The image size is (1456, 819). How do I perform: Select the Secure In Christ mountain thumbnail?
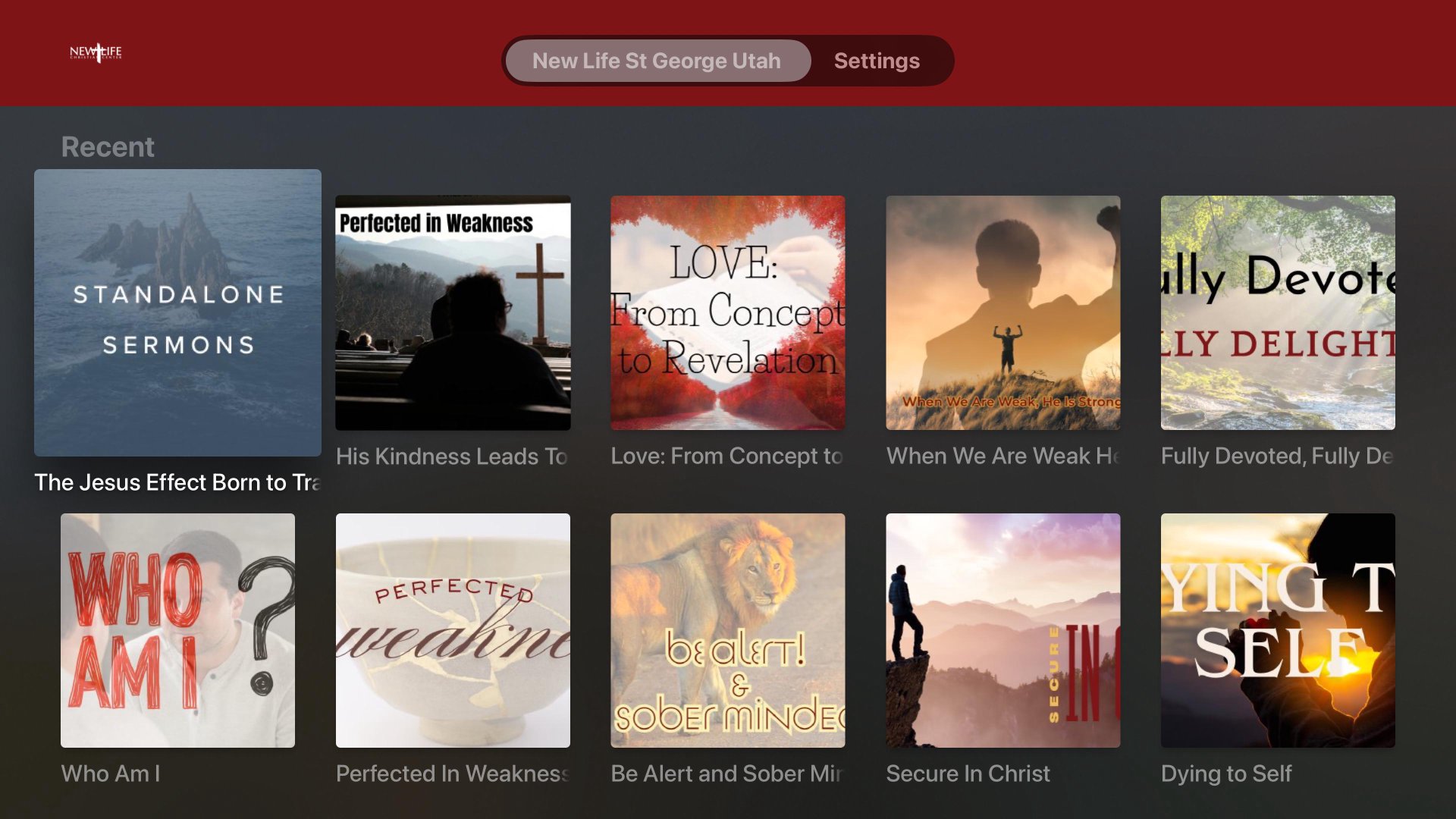click(x=1003, y=630)
